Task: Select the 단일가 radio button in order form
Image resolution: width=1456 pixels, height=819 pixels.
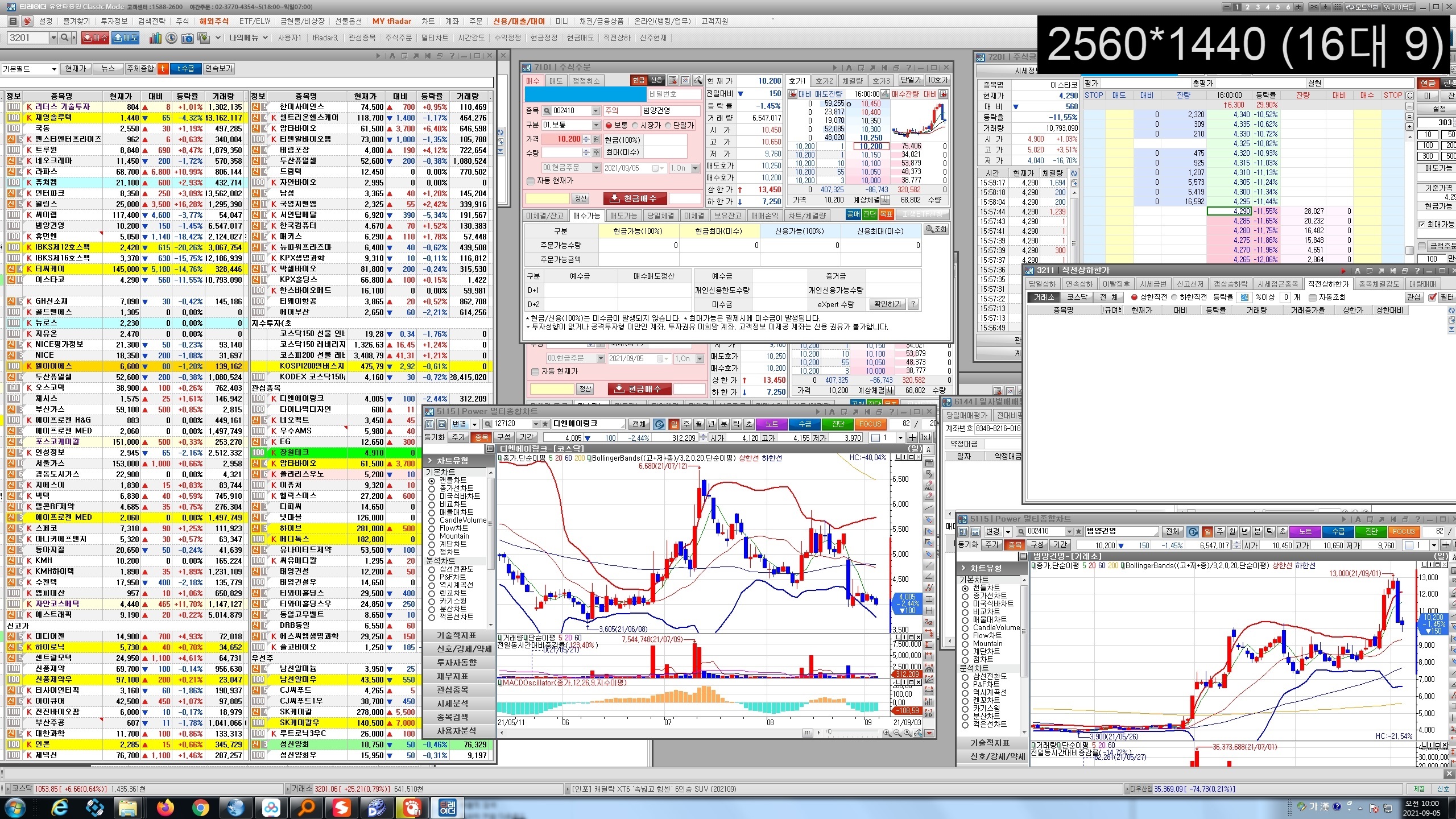Action: (x=668, y=126)
